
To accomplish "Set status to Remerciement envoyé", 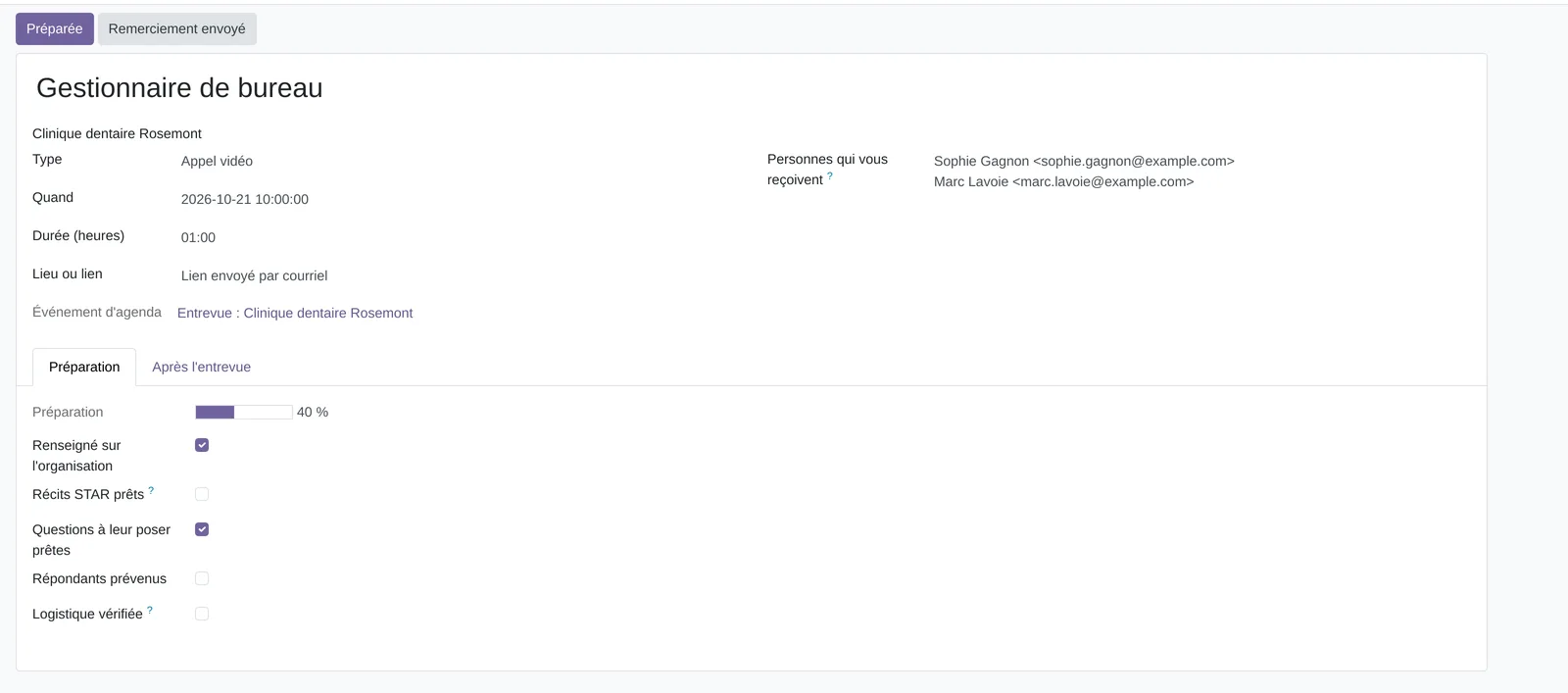I will click(x=177, y=28).
